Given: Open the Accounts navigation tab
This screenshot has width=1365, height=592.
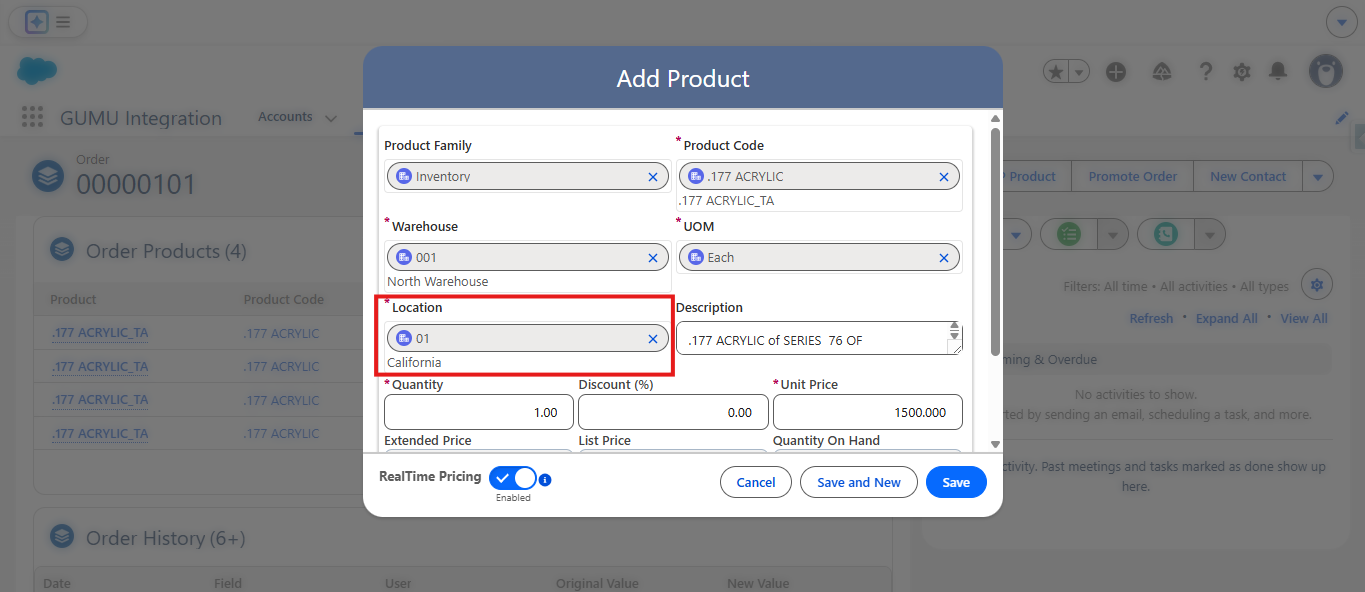Looking at the screenshot, I should (285, 117).
